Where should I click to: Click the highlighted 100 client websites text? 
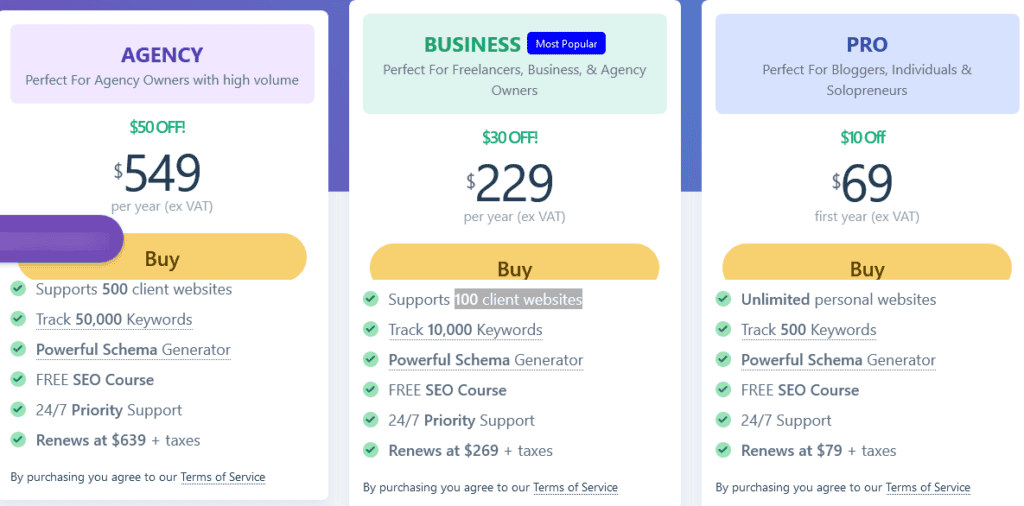tap(518, 299)
